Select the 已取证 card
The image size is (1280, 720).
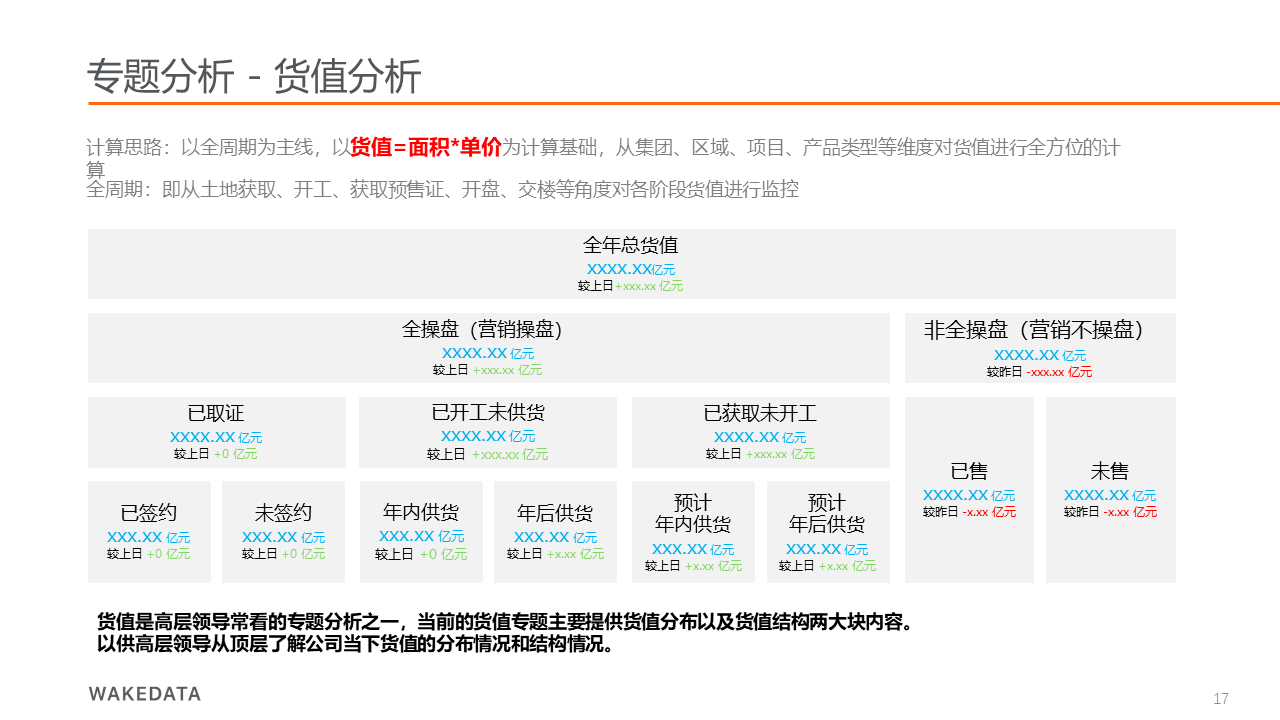pos(217,432)
